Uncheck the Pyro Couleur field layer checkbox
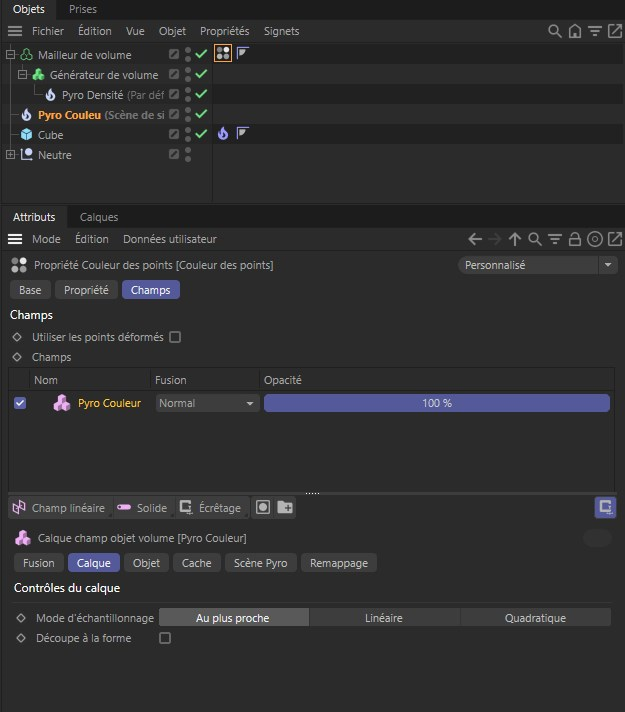 20,403
